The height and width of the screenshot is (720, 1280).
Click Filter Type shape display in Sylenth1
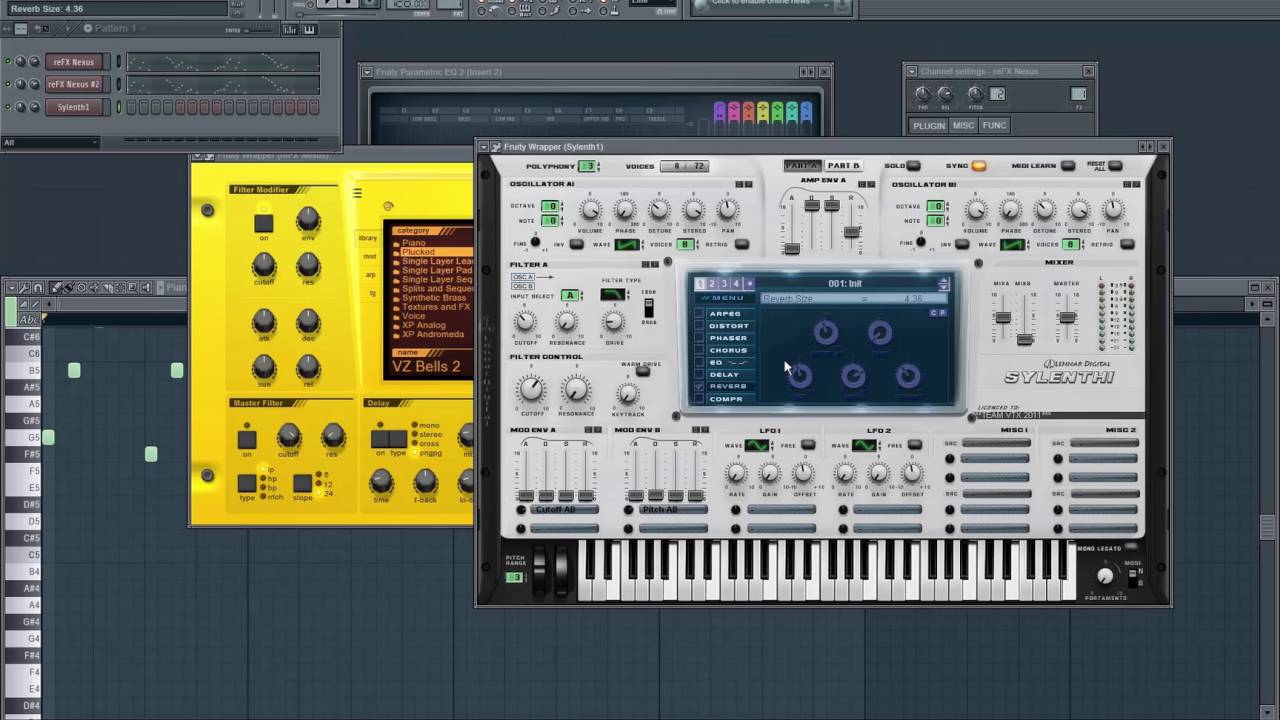click(x=613, y=294)
